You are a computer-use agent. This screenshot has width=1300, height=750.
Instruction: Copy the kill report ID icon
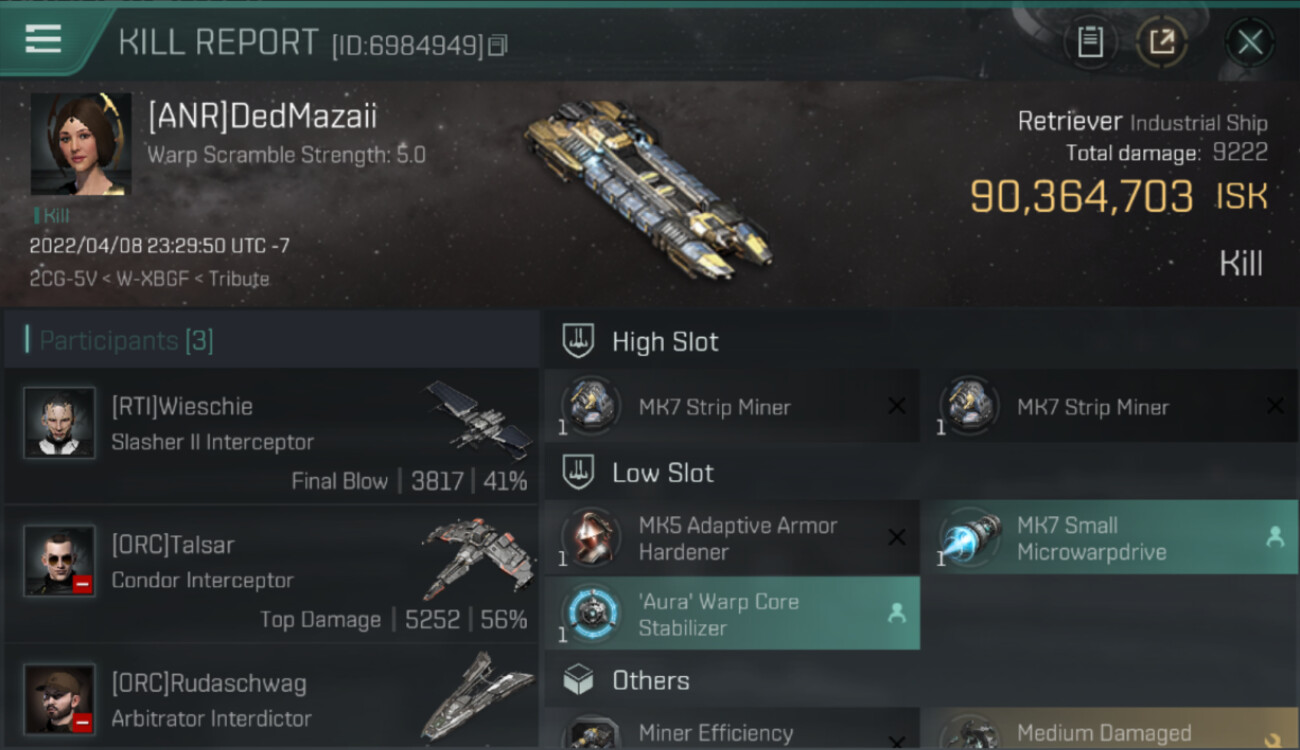click(498, 45)
